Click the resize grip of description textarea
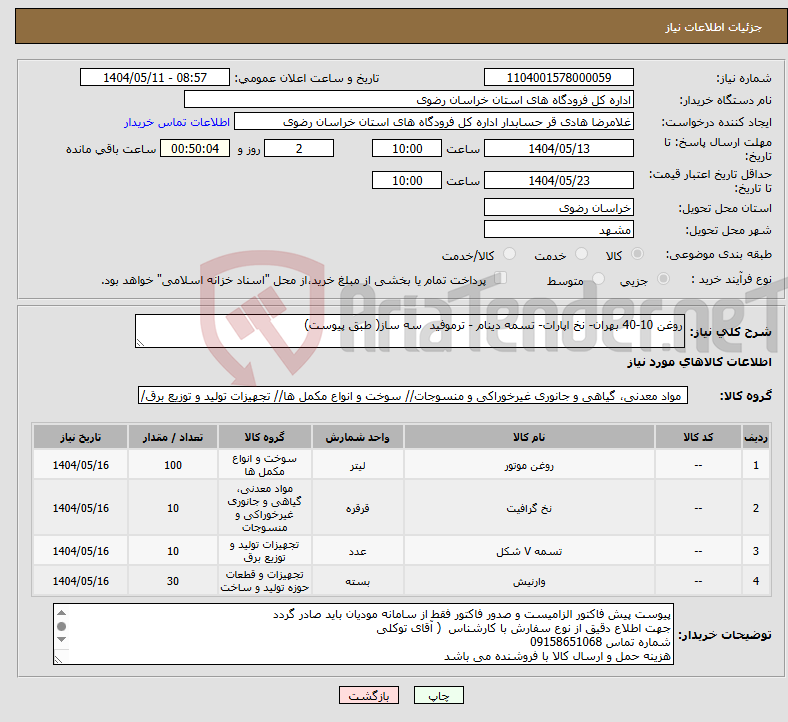 140,343
